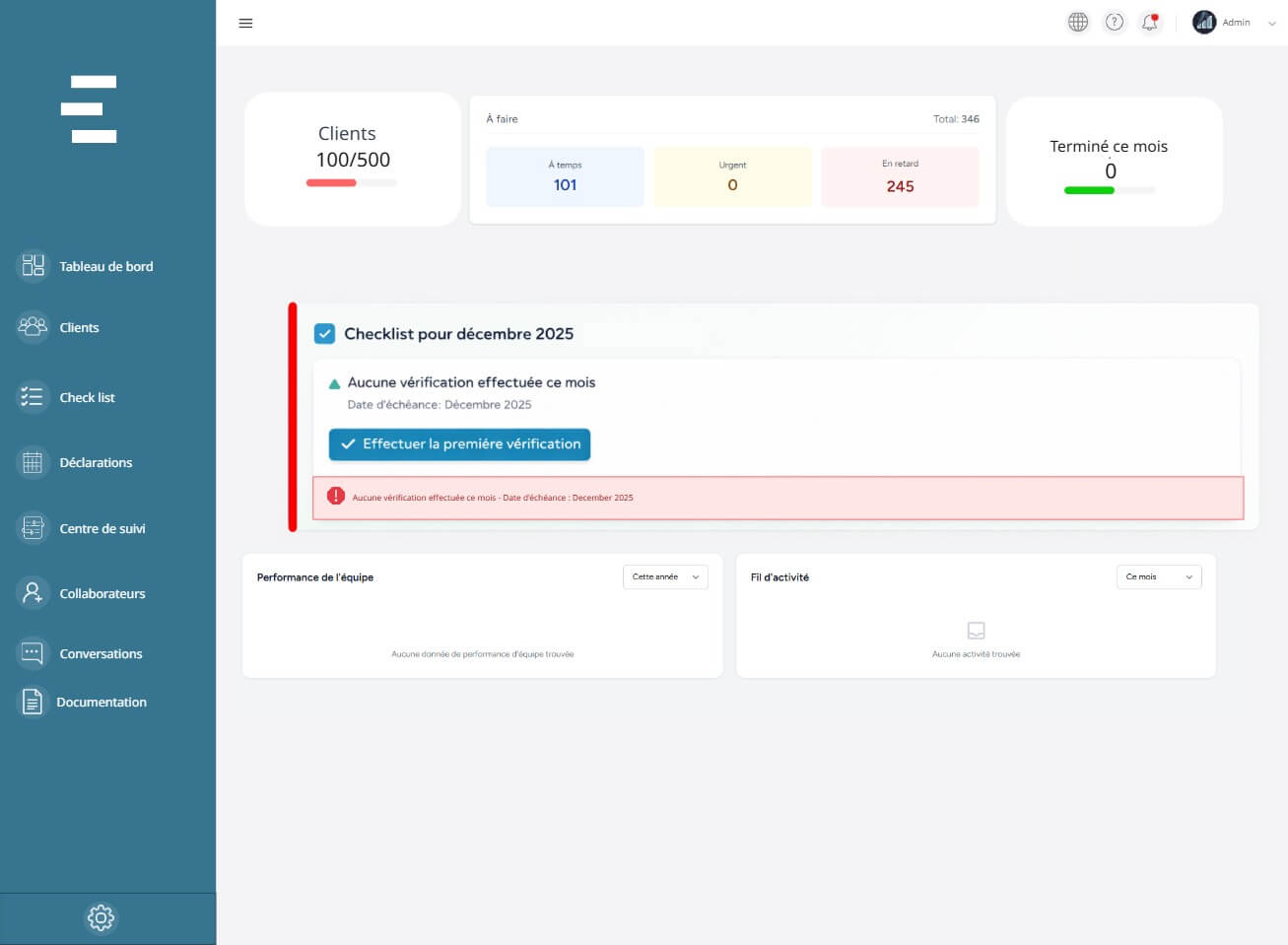
Task: Open the notifications bell
Action: click(1149, 22)
